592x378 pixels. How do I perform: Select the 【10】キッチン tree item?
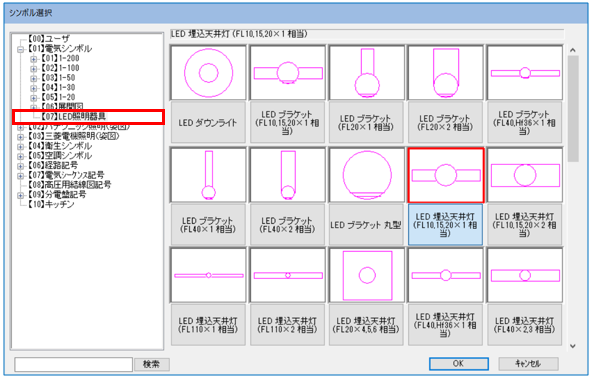click(x=51, y=204)
